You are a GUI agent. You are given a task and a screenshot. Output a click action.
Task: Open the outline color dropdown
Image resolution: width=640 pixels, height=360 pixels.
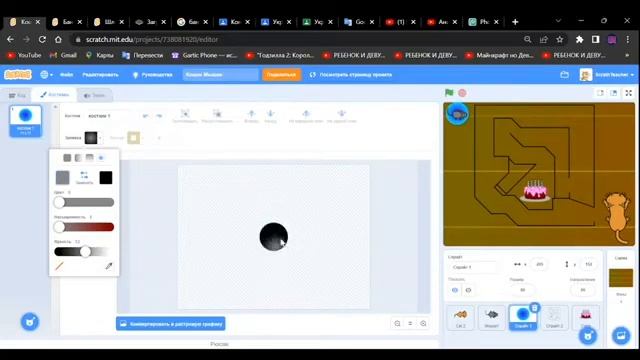(135, 138)
